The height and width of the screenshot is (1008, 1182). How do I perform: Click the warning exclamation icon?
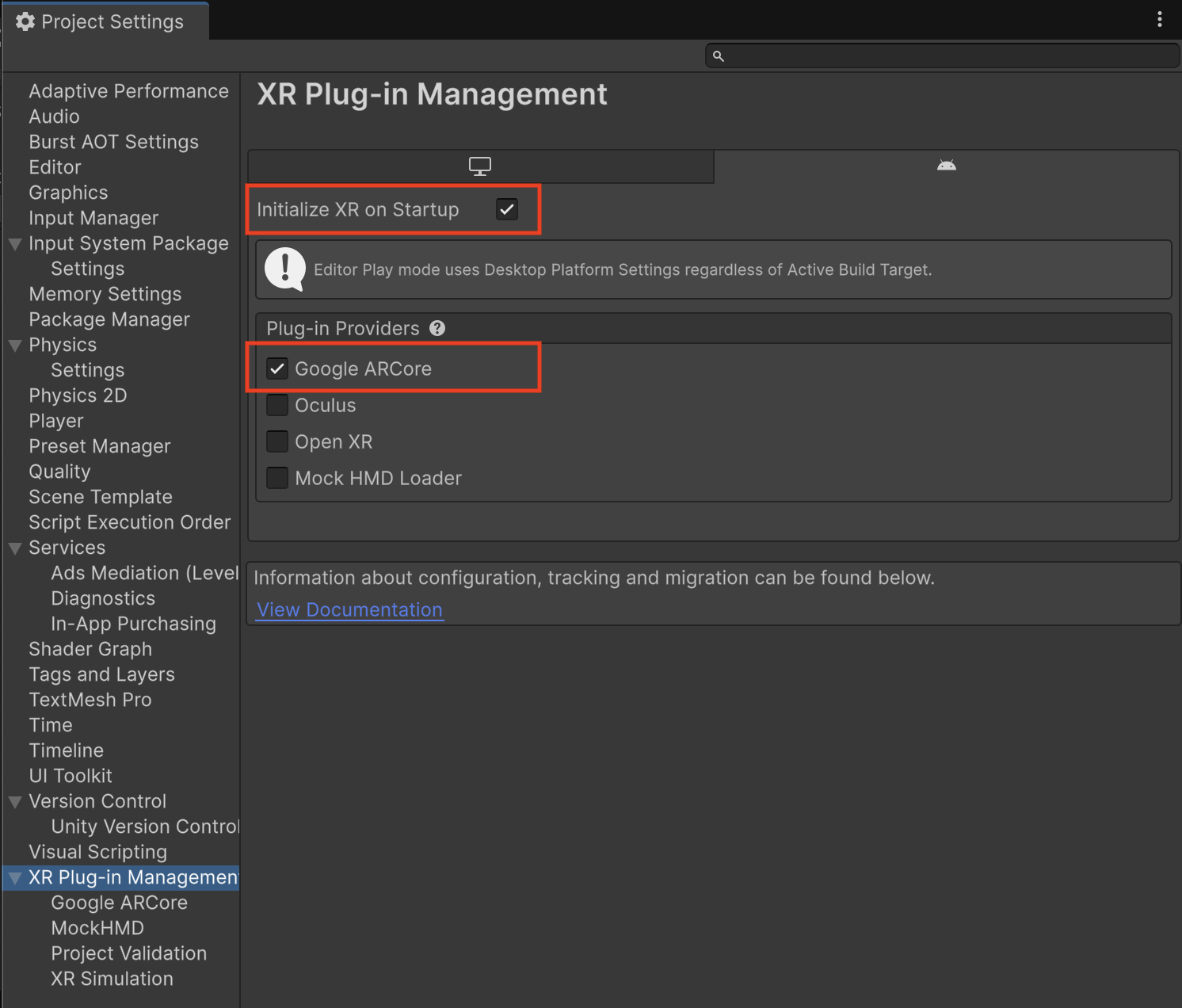[x=284, y=269]
